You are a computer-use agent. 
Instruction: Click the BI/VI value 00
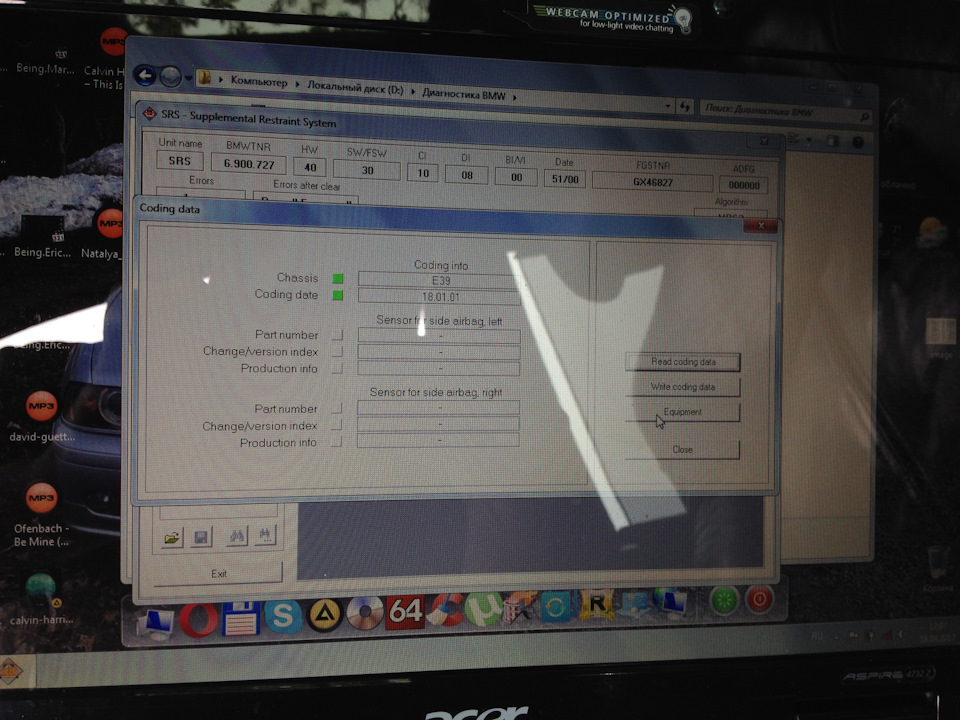[x=516, y=178]
